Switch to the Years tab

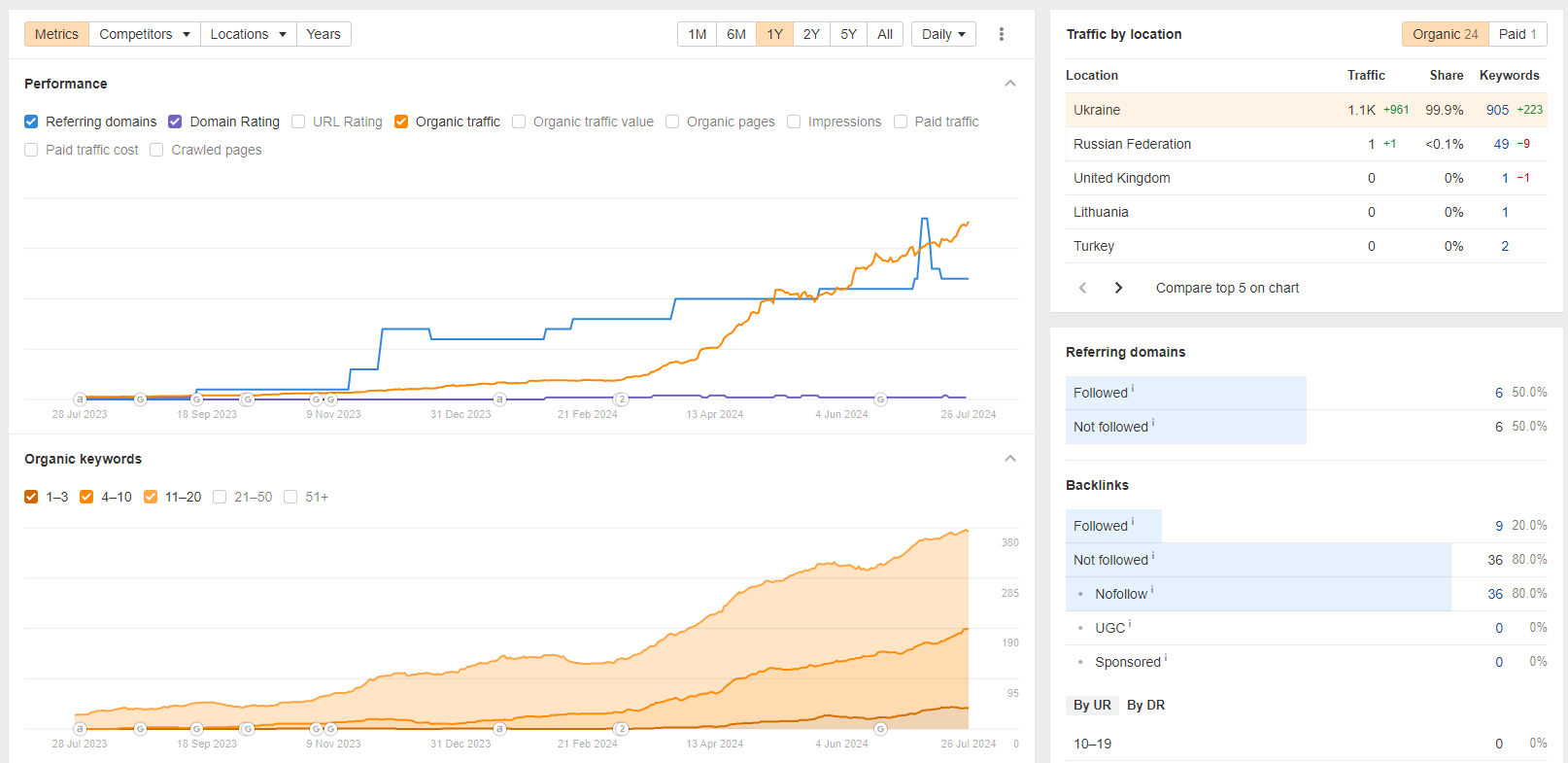point(324,34)
